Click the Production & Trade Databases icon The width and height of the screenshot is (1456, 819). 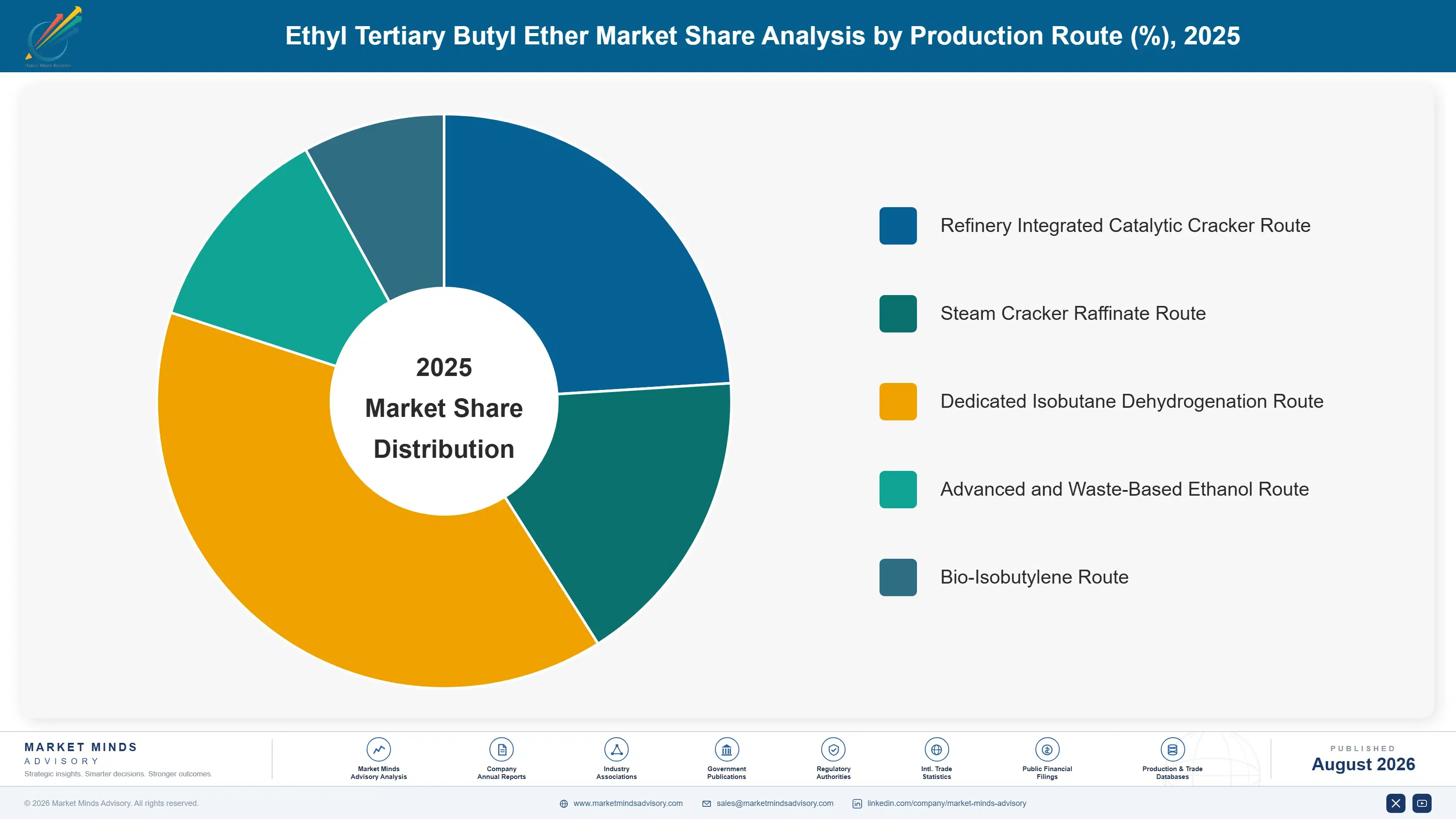1172,749
